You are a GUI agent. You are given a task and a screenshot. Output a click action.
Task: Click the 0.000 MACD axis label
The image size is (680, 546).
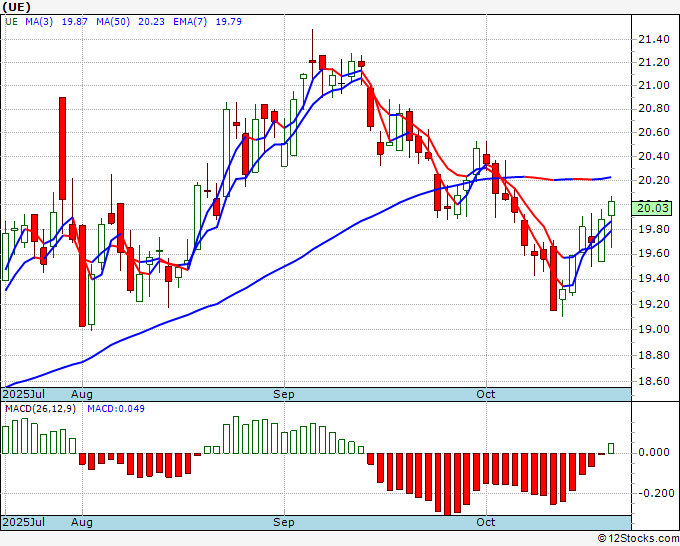654,452
